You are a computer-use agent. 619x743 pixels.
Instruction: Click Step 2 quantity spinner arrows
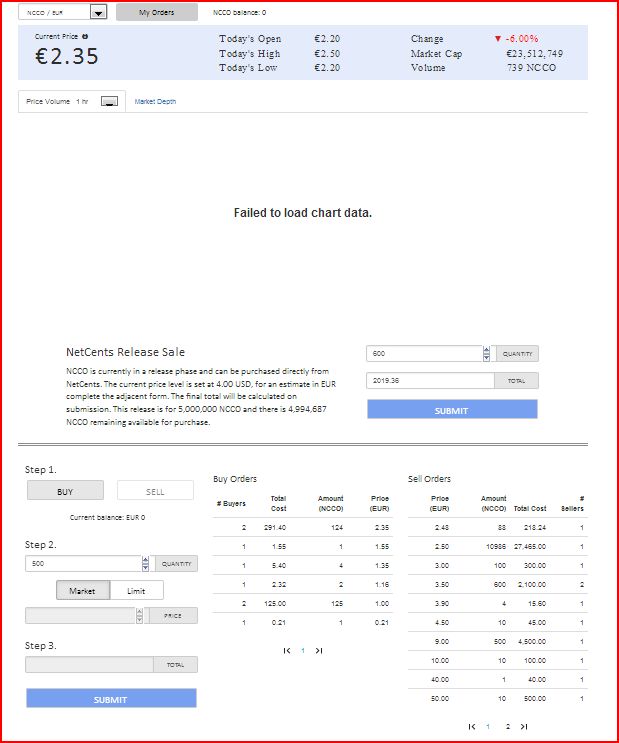coord(146,564)
